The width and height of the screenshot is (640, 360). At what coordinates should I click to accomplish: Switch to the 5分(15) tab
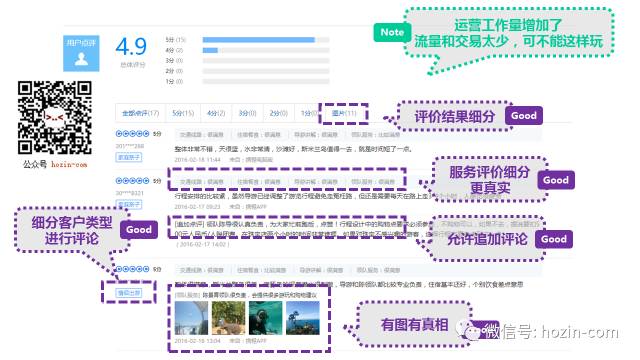click(183, 113)
